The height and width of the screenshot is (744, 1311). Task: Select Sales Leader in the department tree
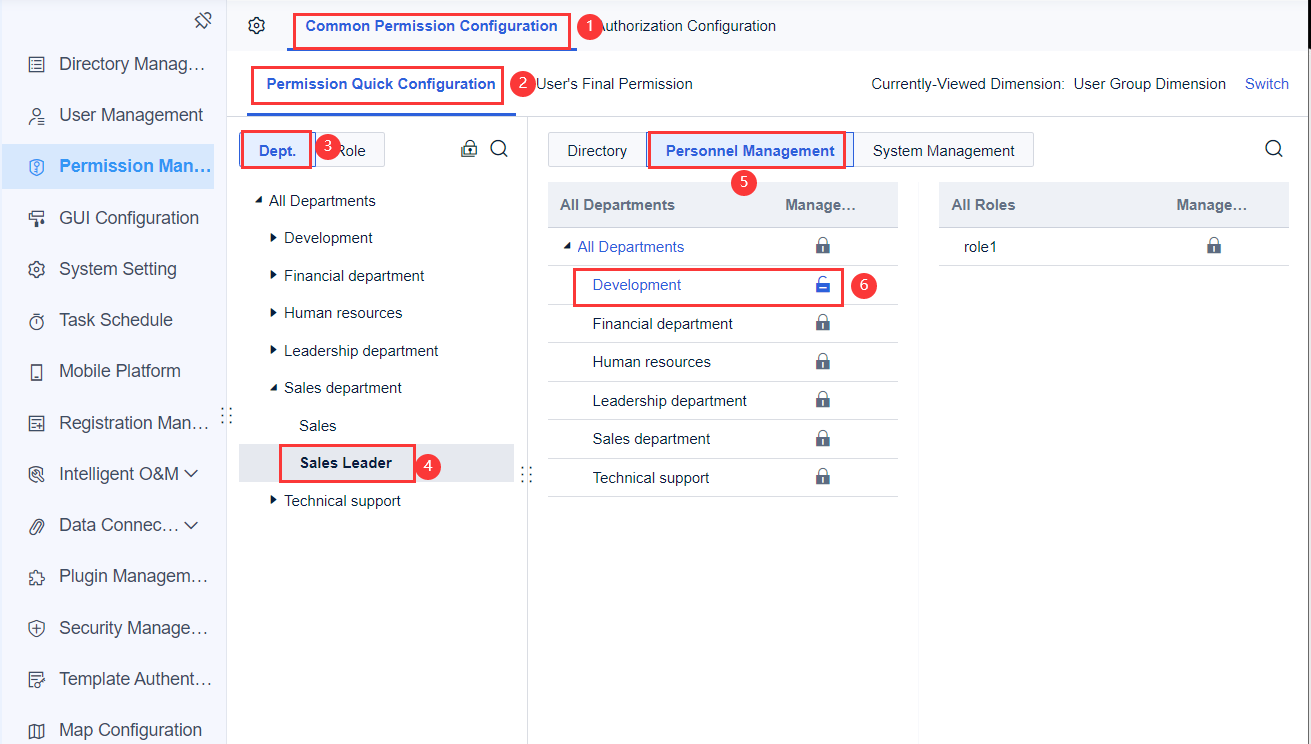point(347,463)
